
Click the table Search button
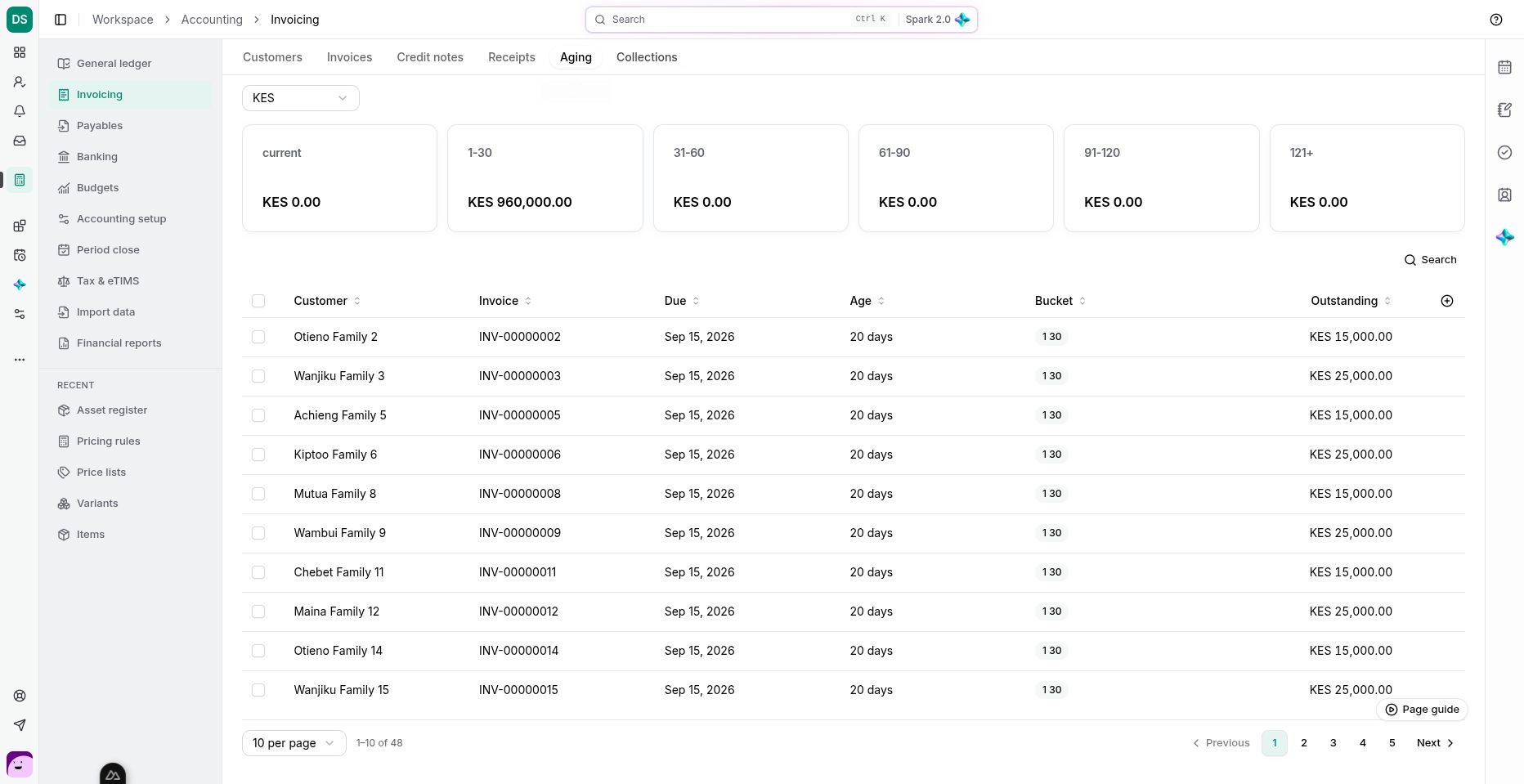coord(1431,260)
